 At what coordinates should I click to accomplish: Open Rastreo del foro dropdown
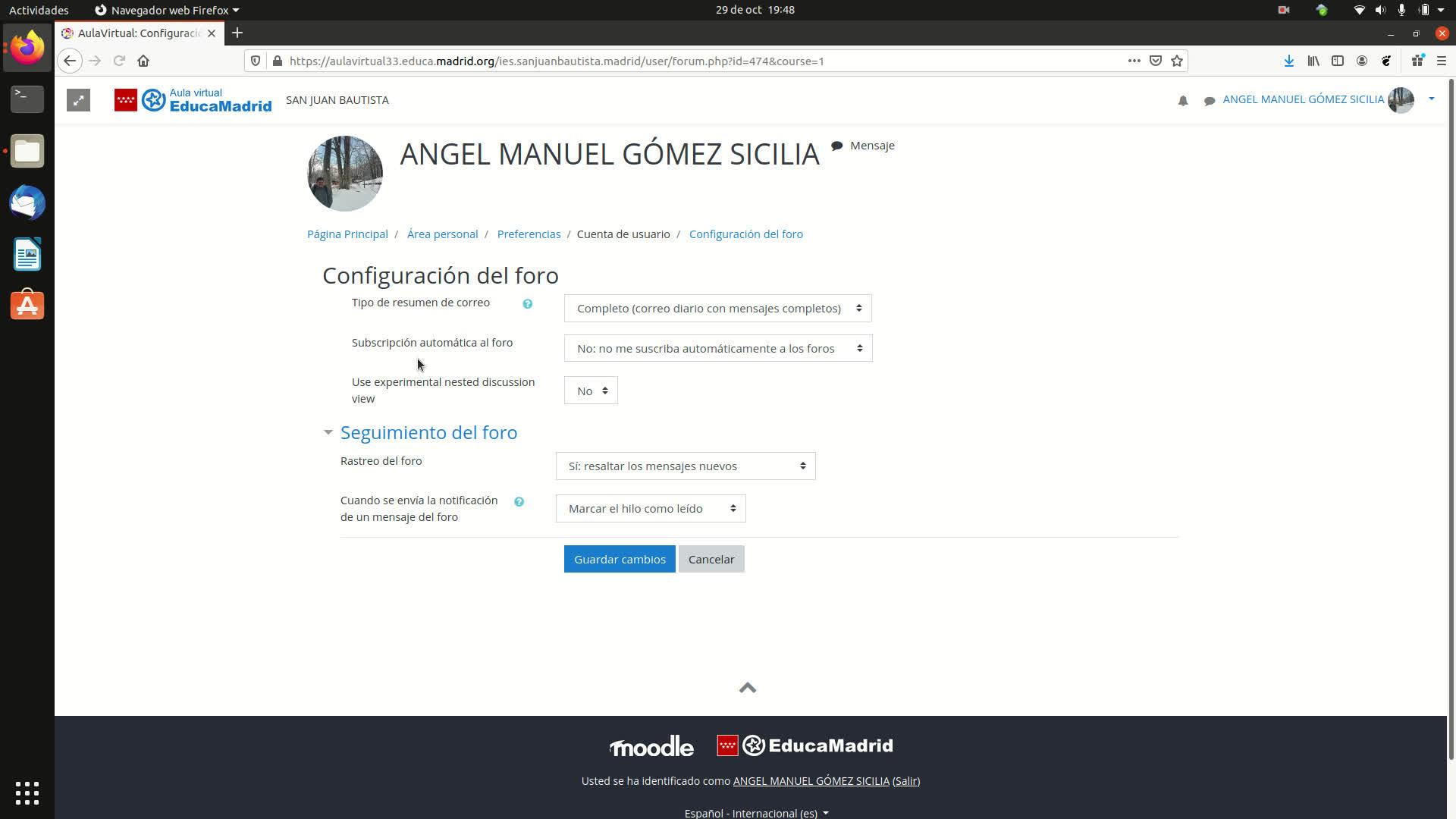pyautogui.click(x=685, y=466)
